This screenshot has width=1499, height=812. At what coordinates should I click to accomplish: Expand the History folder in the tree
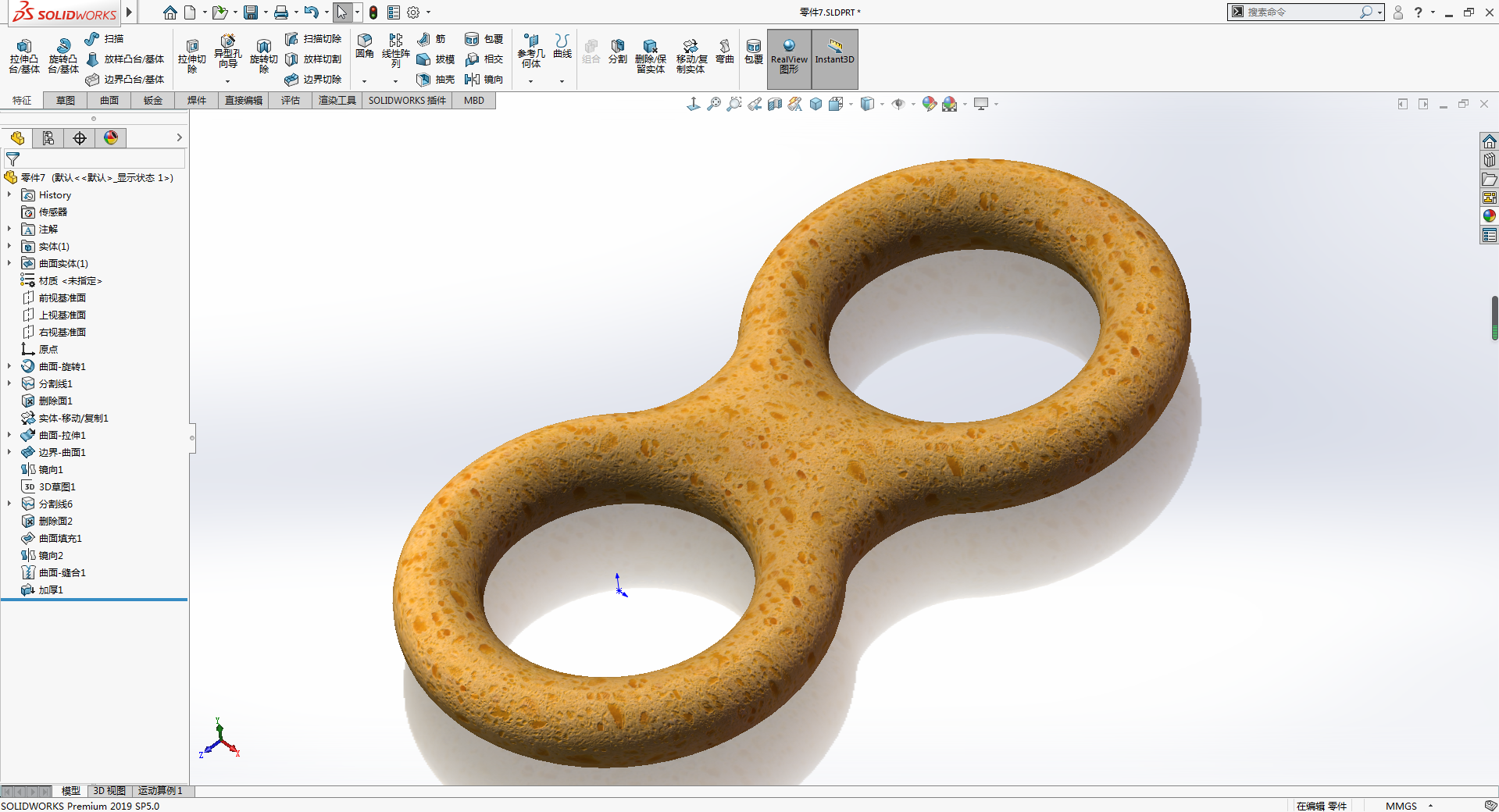point(9,195)
